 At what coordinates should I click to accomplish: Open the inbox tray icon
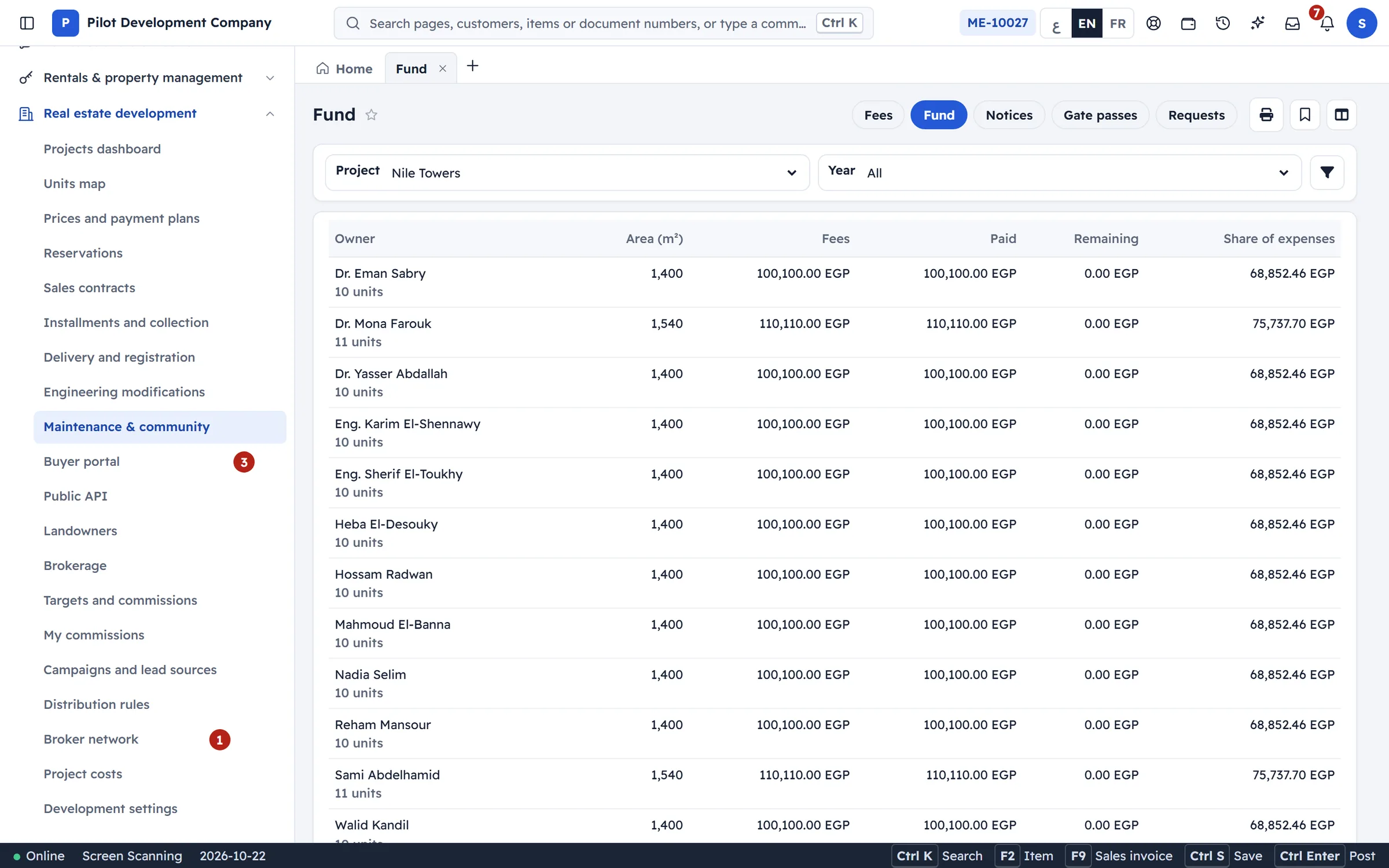pyautogui.click(x=1292, y=23)
